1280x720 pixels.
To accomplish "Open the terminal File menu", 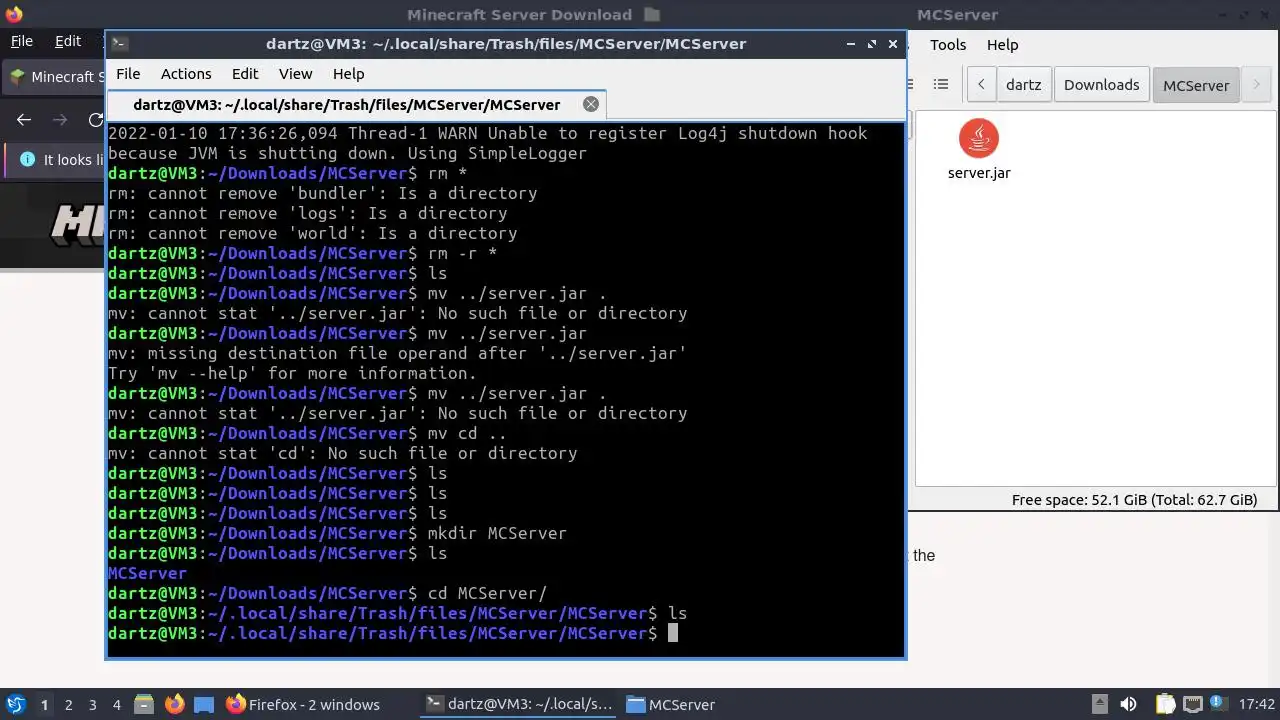I will click(128, 74).
